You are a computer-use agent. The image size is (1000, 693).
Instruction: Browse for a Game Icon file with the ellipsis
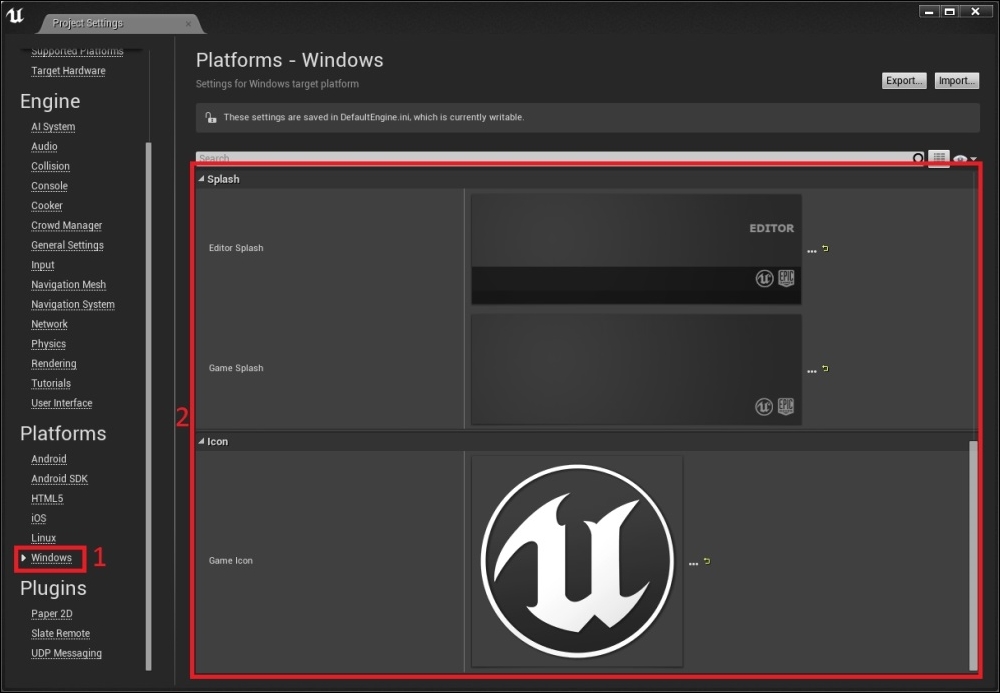[x=693, y=564]
